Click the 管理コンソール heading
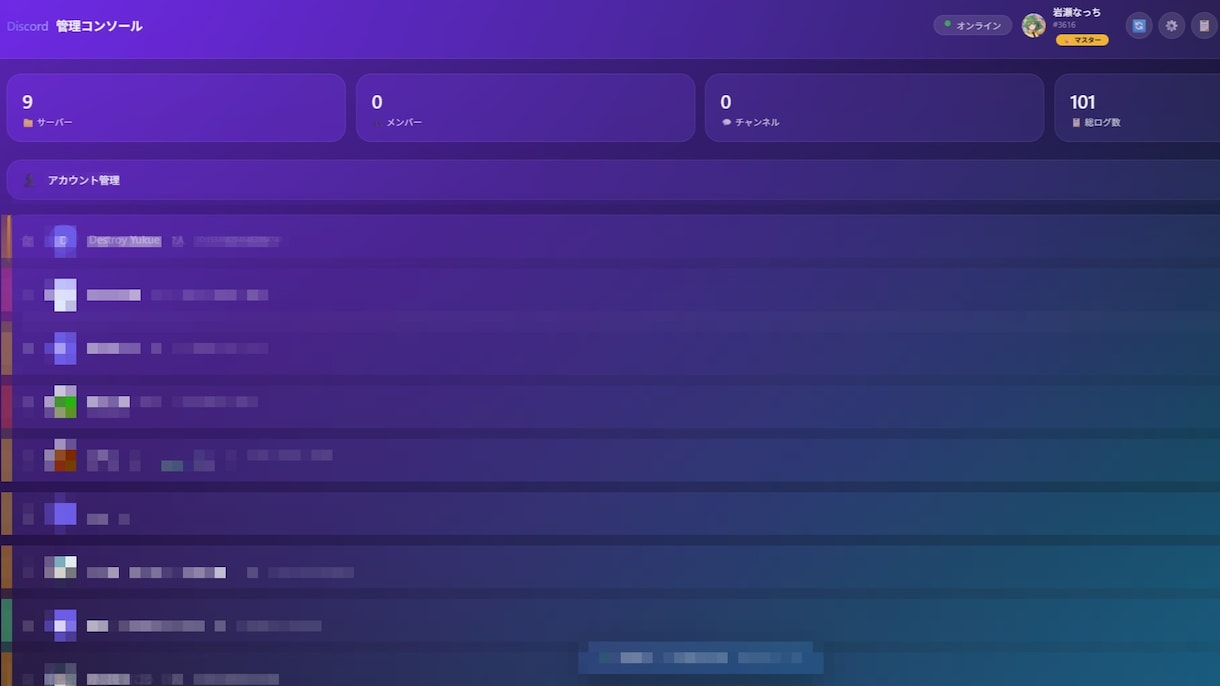This screenshot has height=686, width=1220. point(99,26)
